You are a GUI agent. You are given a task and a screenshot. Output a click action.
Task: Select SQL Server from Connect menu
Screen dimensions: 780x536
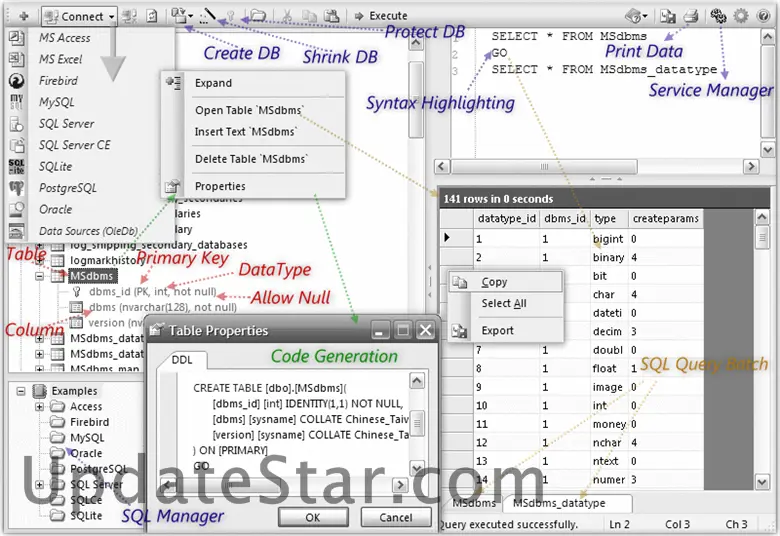click(x=67, y=123)
